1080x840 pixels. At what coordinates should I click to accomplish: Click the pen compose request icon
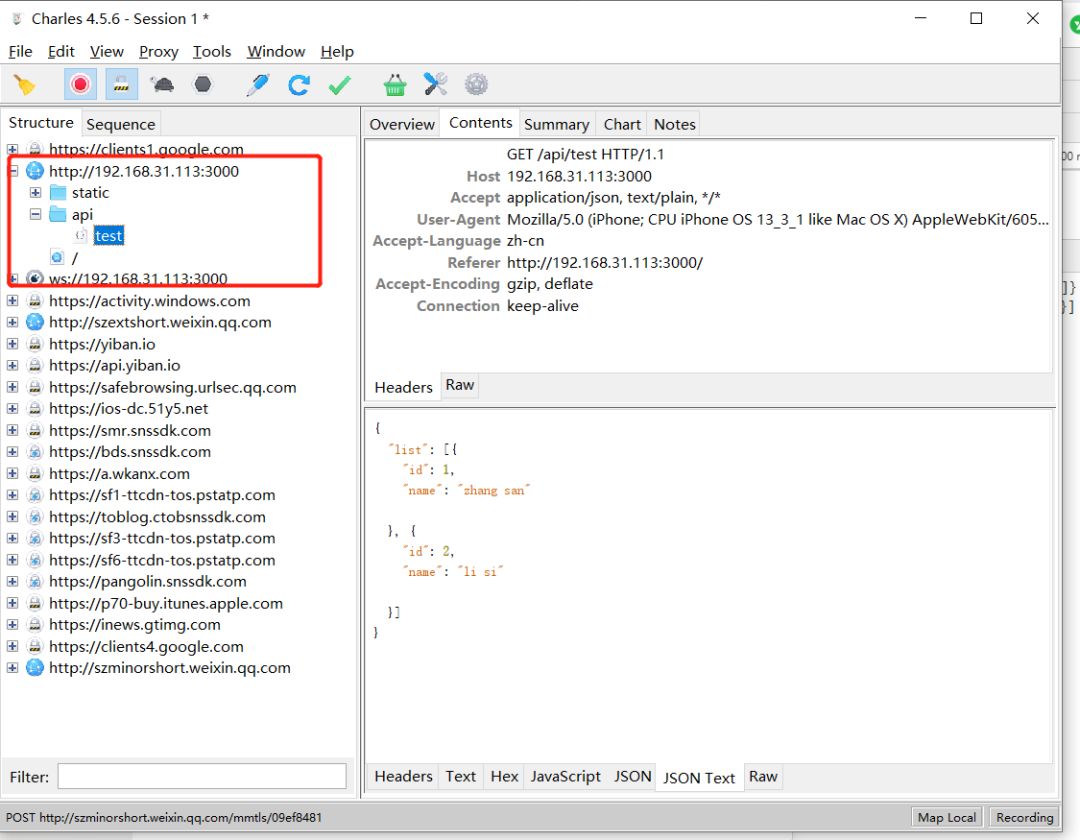258,85
